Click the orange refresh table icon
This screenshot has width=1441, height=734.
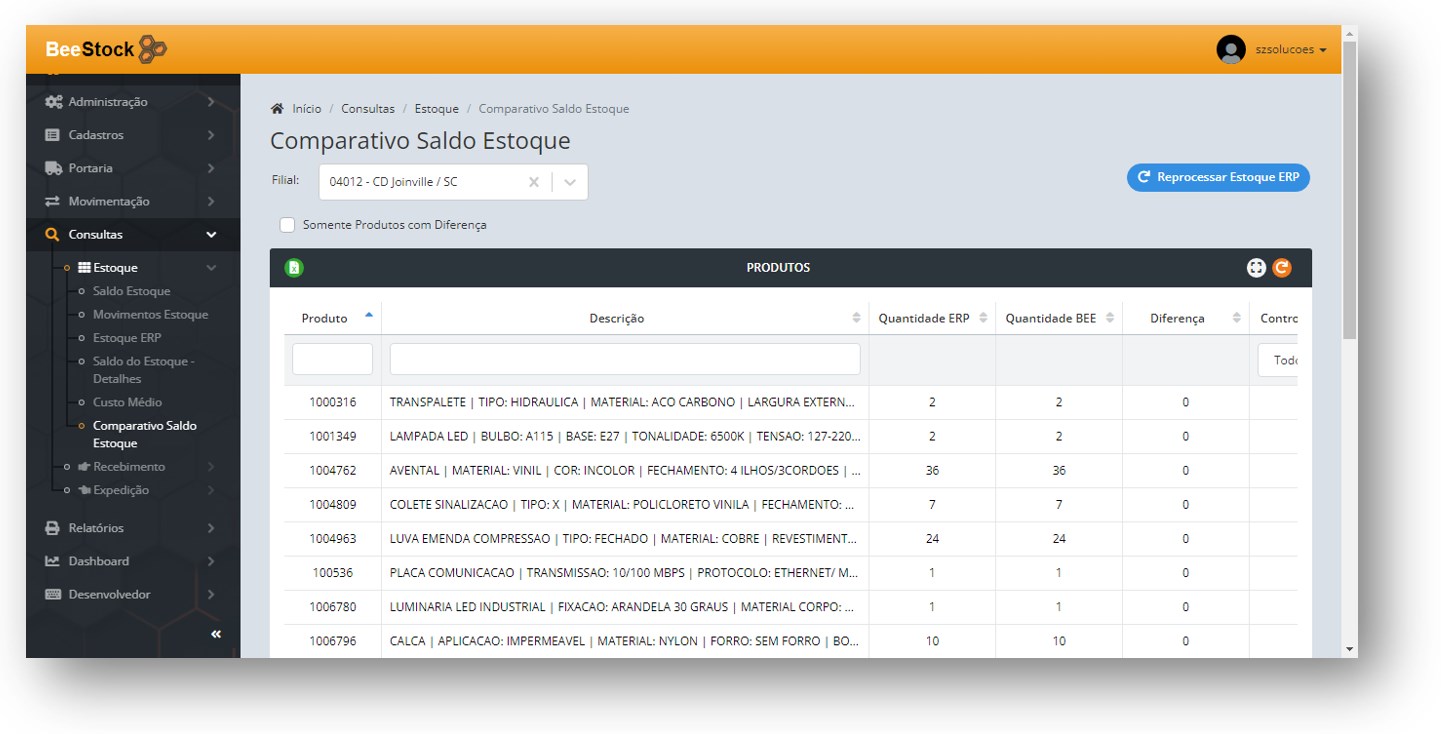click(x=1282, y=268)
